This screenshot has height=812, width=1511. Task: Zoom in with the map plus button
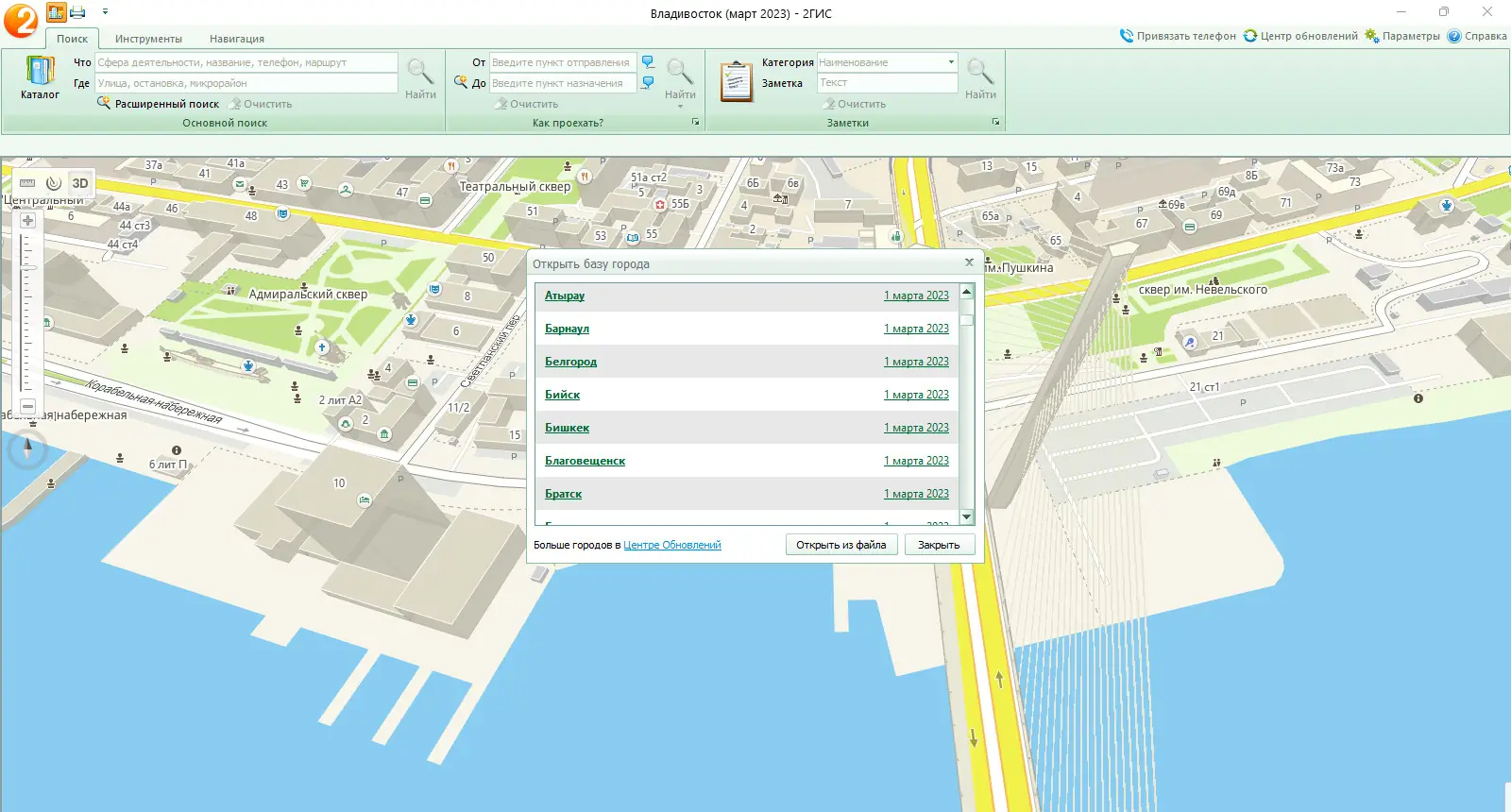(x=27, y=220)
